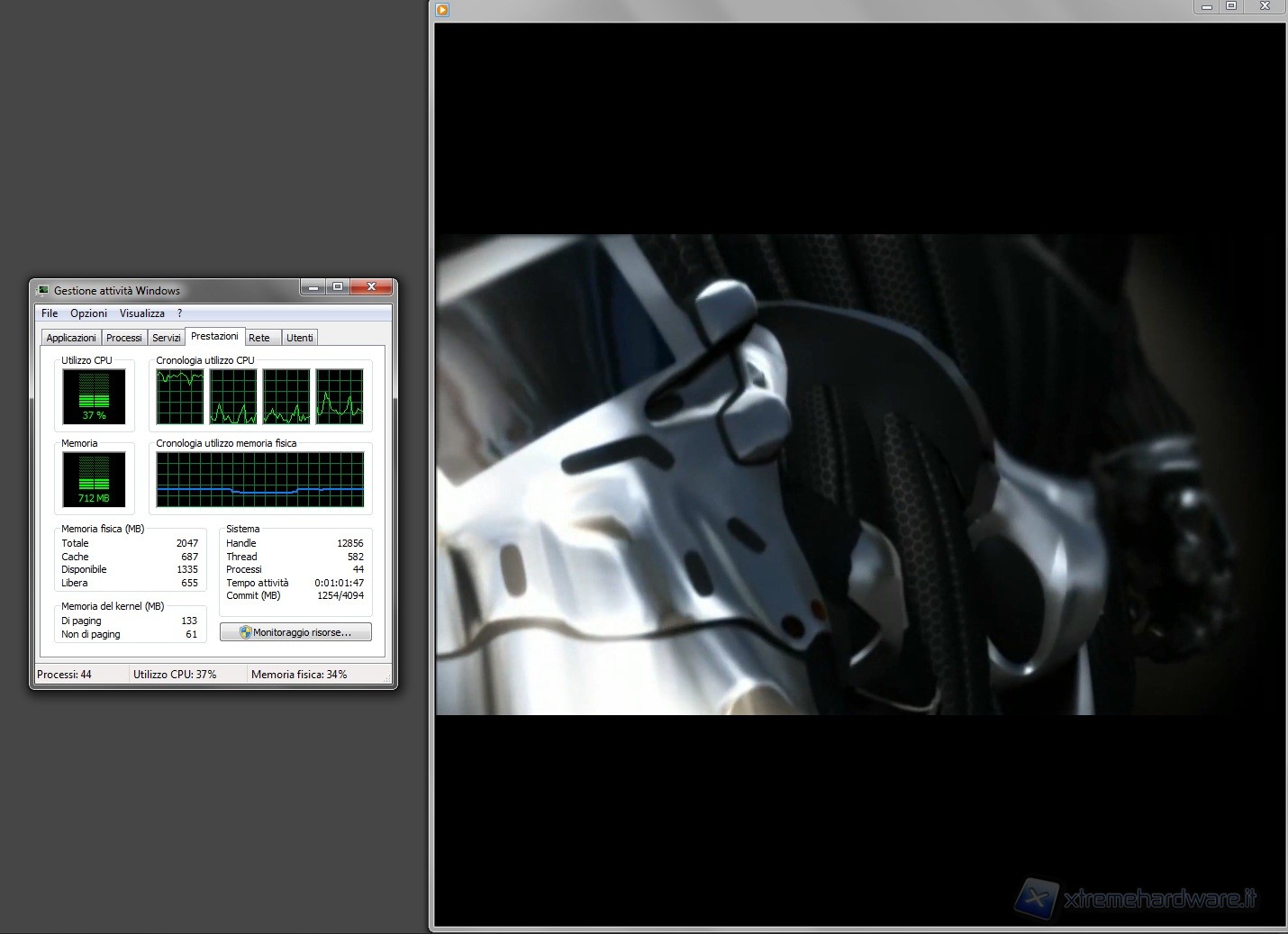Viewport: 1288px width, 934px height.
Task: Select the Processi tab
Action: tap(123, 338)
